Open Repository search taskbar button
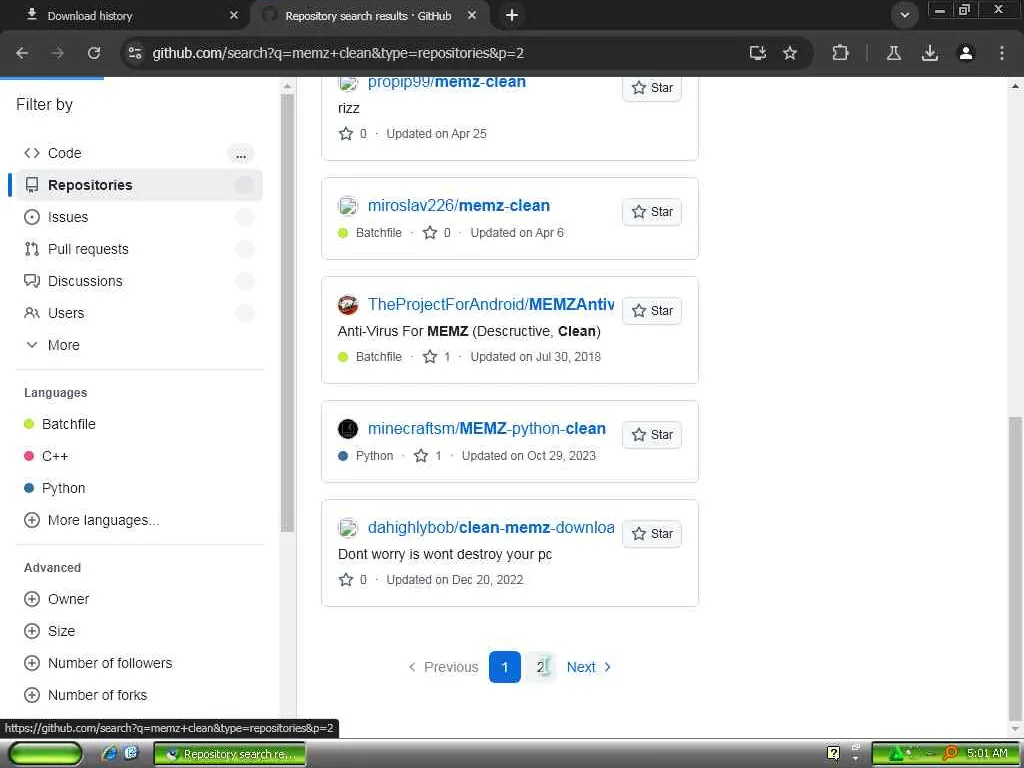Image resolution: width=1024 pixels, height=768 pixels. (x=230, y=754)
